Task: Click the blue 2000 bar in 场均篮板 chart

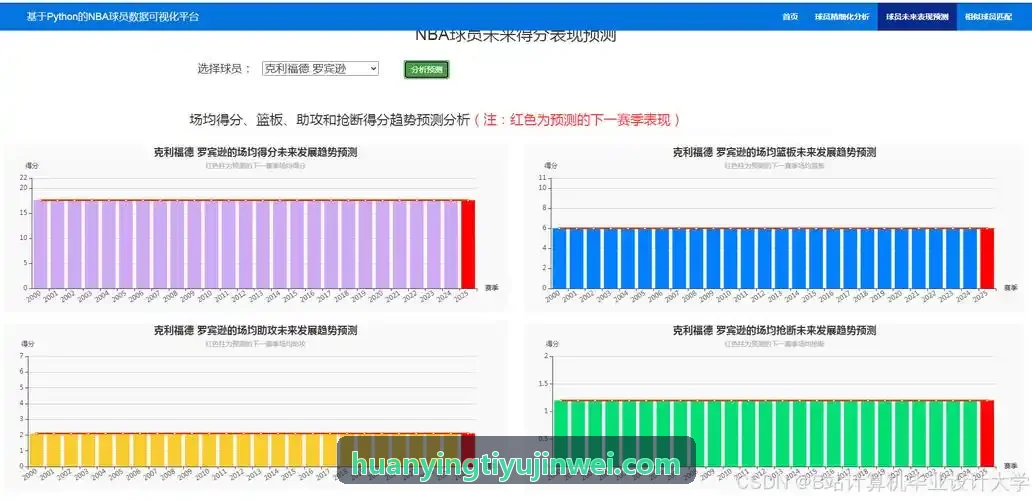Action: (x=559, y=258)
